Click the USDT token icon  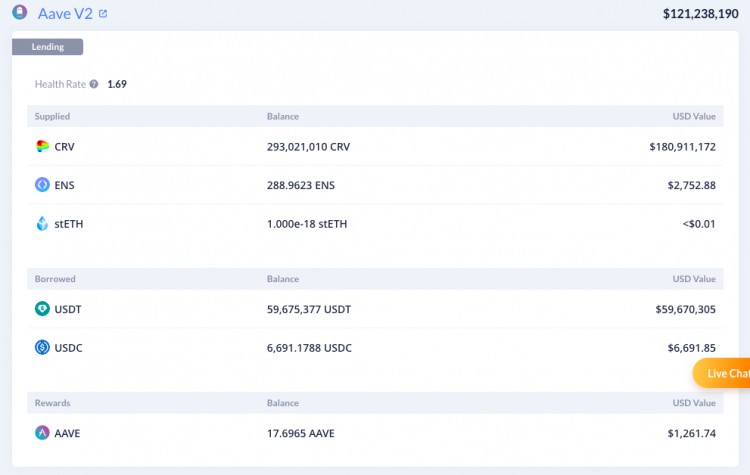click(x=42, y=309)
